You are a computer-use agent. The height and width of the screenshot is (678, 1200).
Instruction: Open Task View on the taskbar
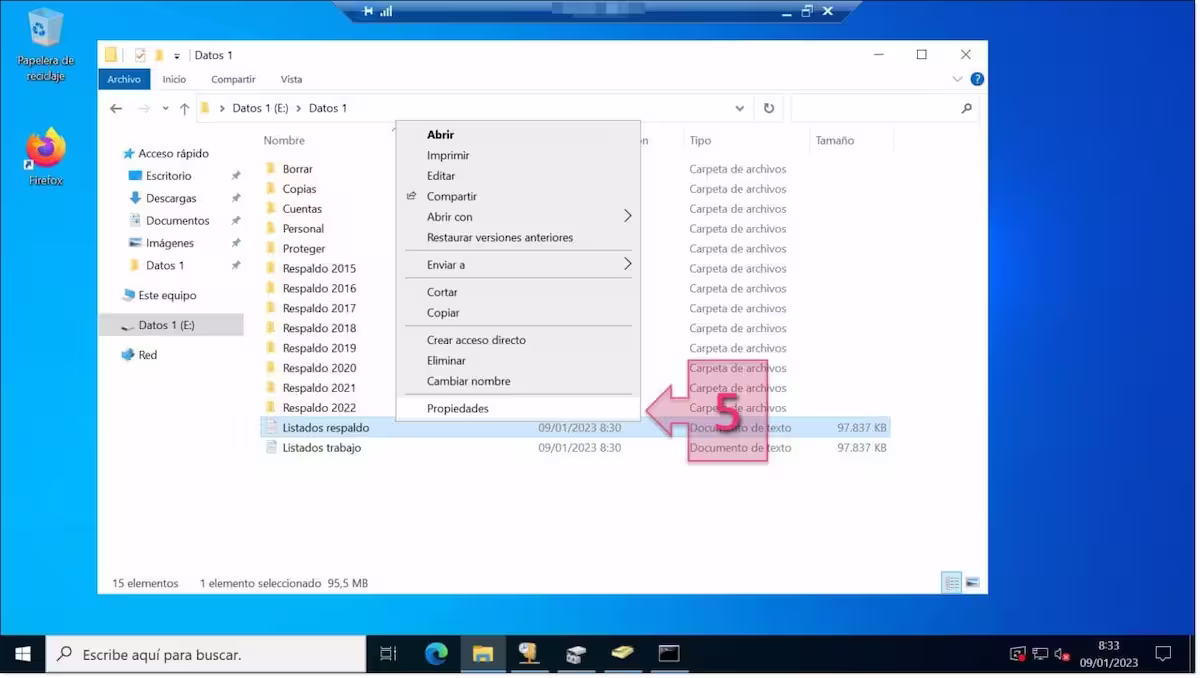[x=388, y=654]
